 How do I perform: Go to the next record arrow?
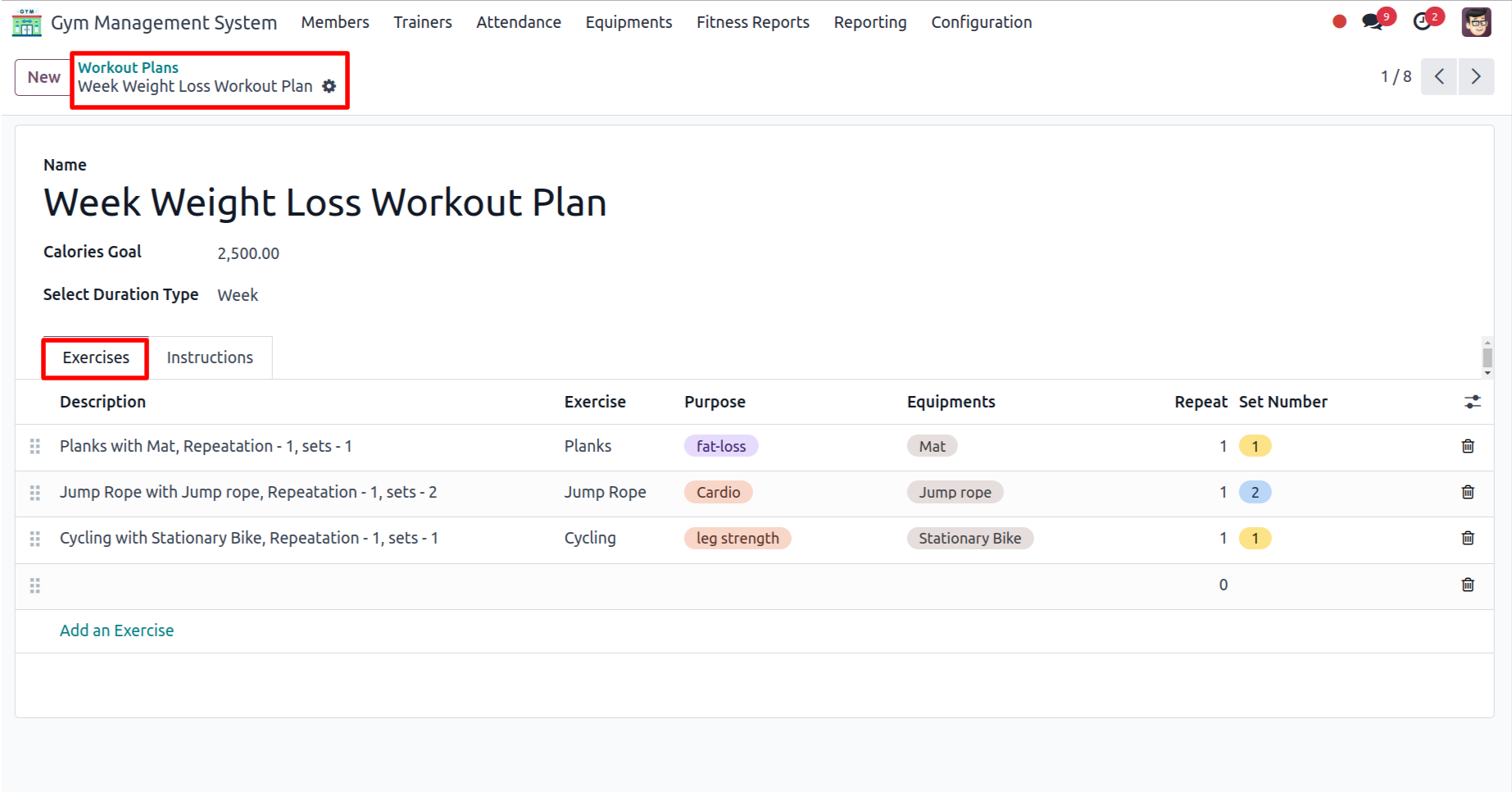(1476, 77)
